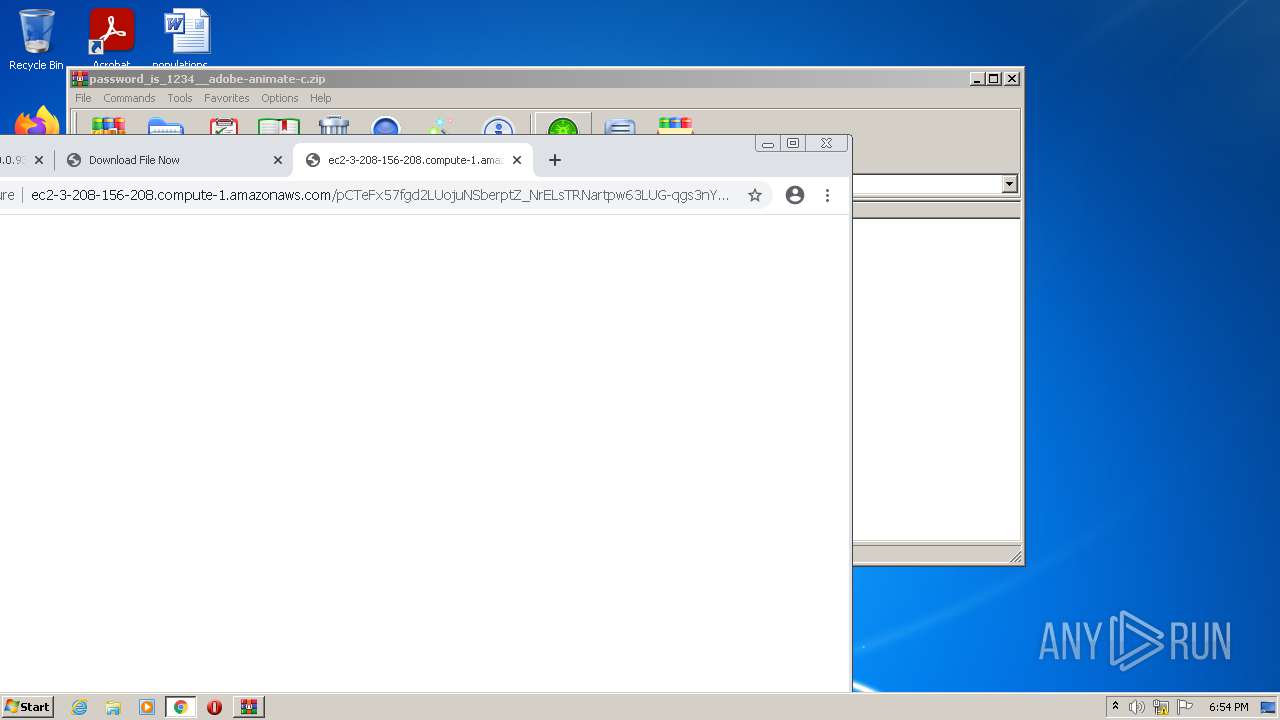Viewport: 1280px width, 720px height.
Task: Open Chrome profile account icon
Action: pyautogui.click(x=795, y=195)
